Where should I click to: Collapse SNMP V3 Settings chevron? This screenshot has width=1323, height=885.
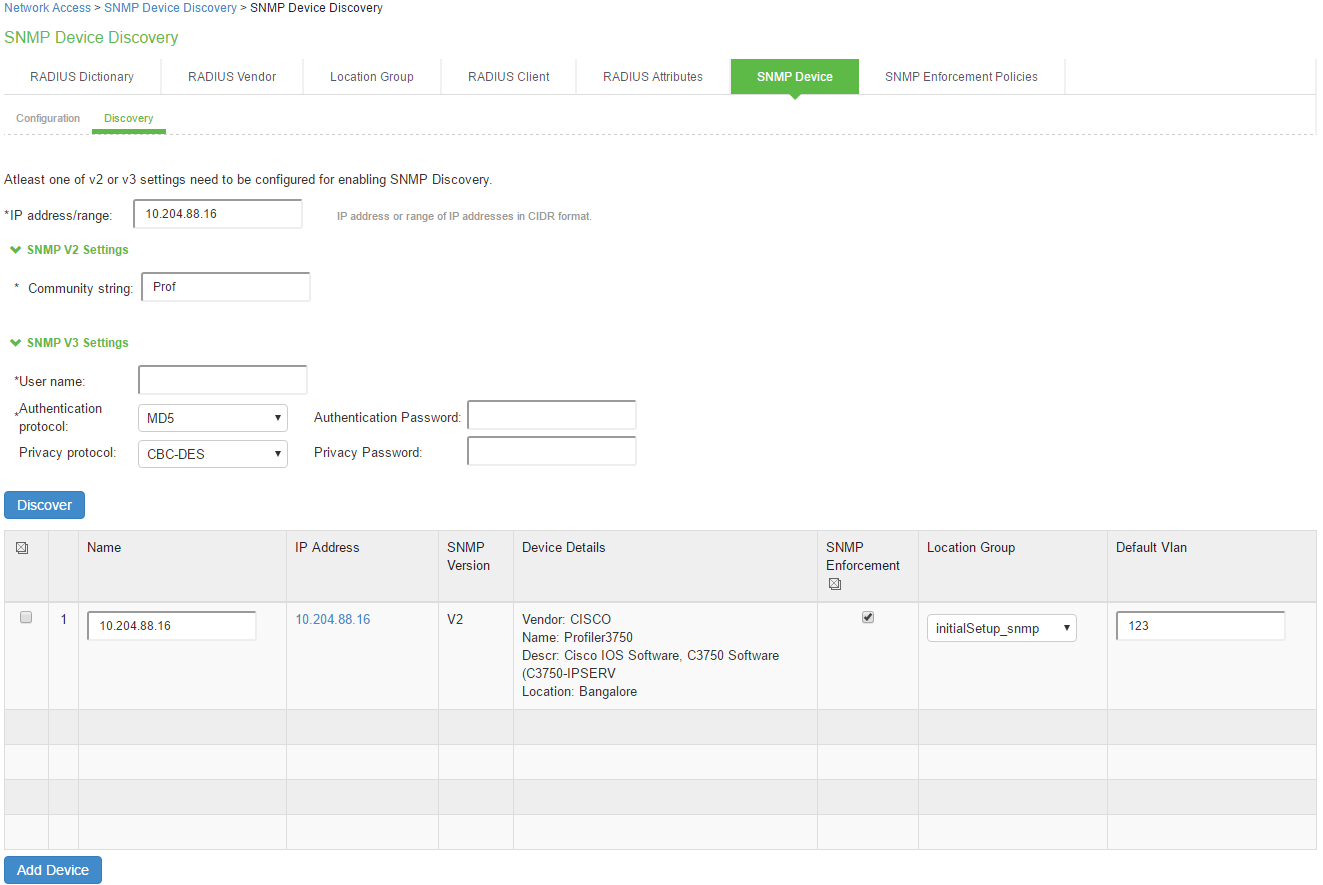[x=15, y=342]
